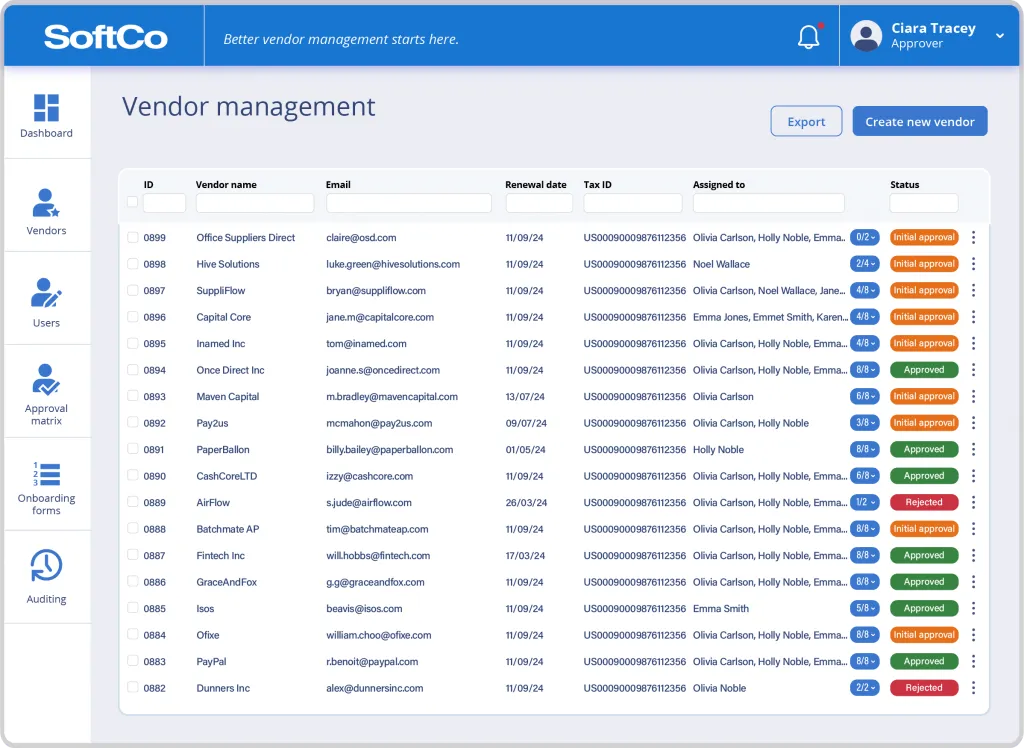Toggle the select-all checkbox in header
This screenshot has height=748, width=1024.
pos(133,202)
